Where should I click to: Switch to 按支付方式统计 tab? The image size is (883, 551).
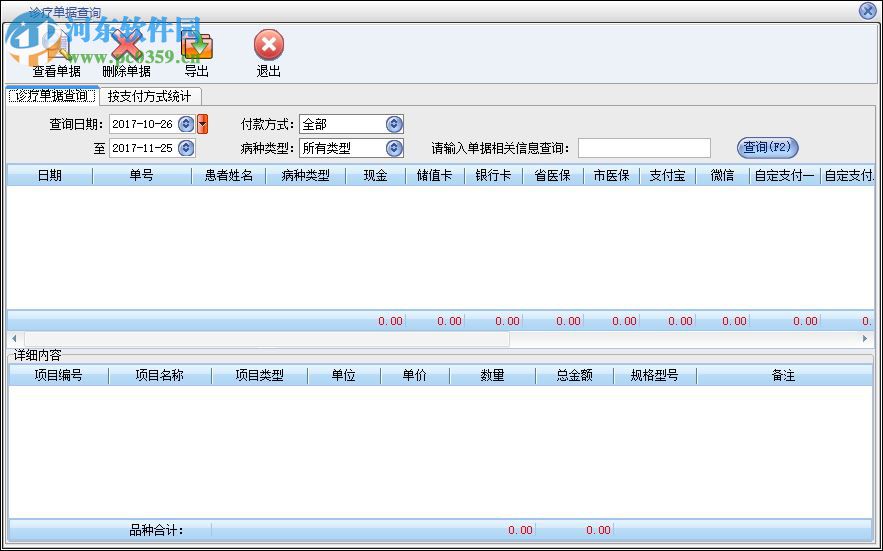coord(150,96)
